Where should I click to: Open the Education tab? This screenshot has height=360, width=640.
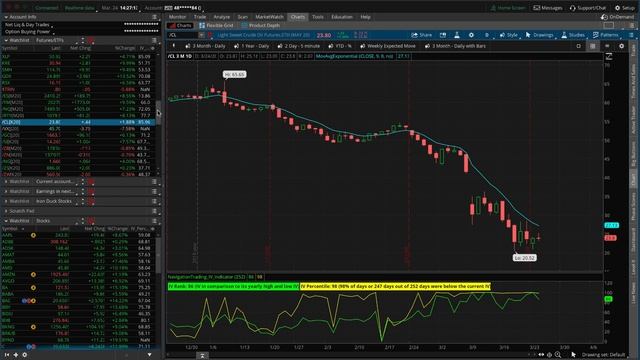coord(342,17)
